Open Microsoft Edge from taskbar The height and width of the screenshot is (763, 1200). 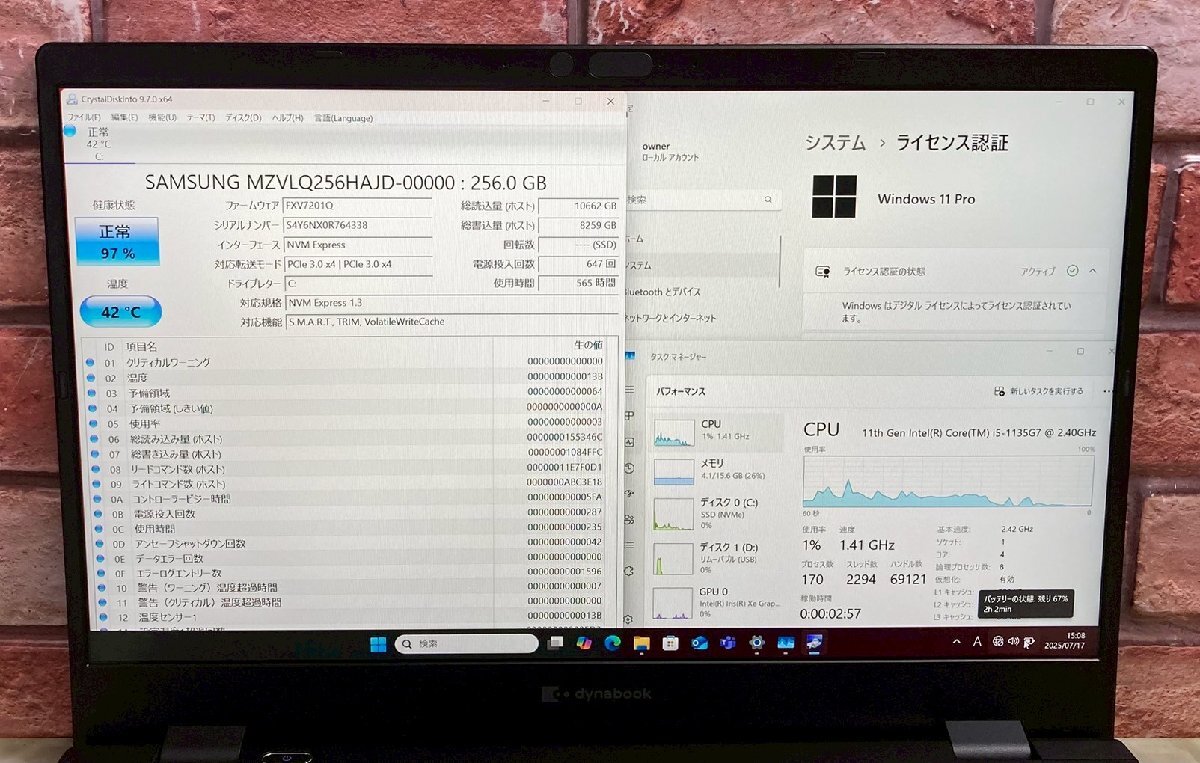pos(612,643)
